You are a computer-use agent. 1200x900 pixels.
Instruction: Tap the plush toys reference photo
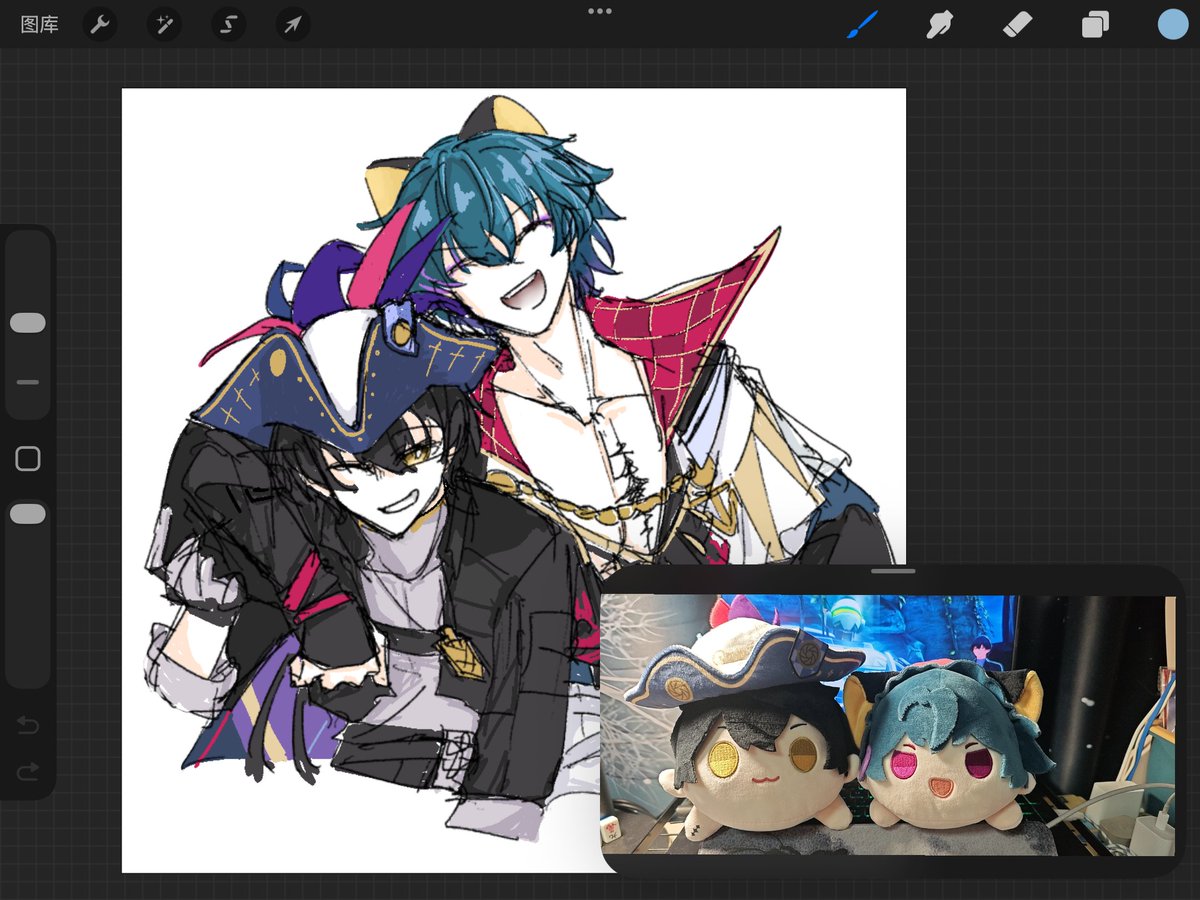[889, 725]
